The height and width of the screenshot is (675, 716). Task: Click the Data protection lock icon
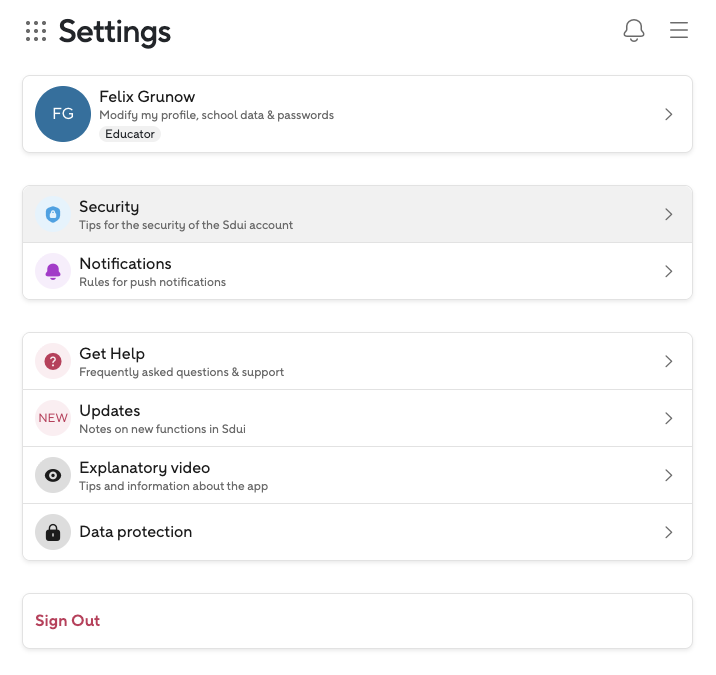(x=53, y=532)
